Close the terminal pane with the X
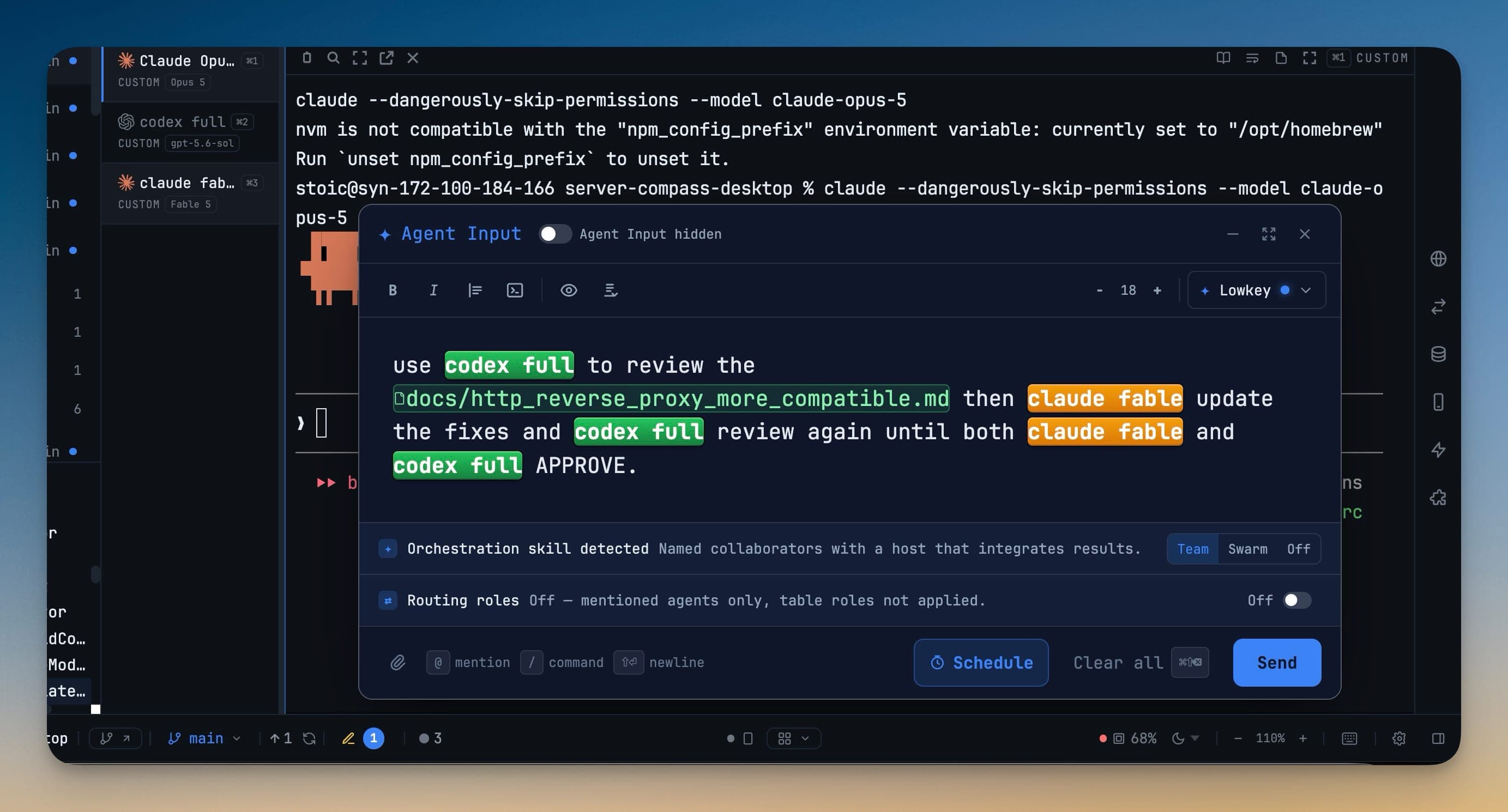1508x812 pixels. pos(413,57)
